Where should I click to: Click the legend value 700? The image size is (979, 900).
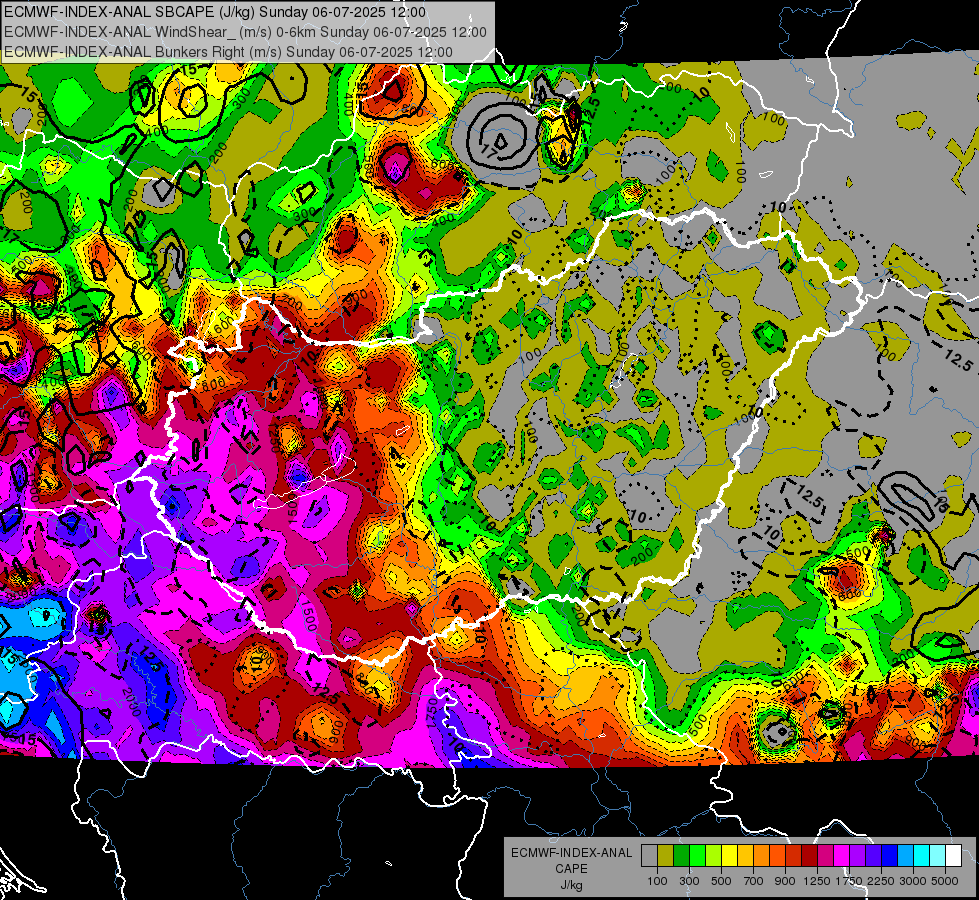754,881
